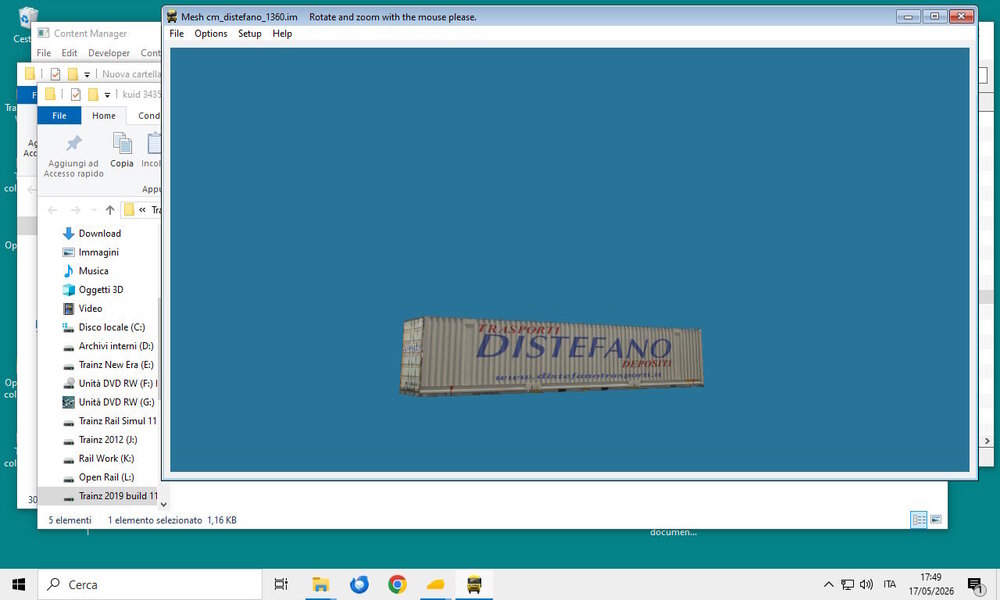Select Unità DVD RW (G:) drive
Viewport: 1000px width, 600px height.
tap(108, 402)
